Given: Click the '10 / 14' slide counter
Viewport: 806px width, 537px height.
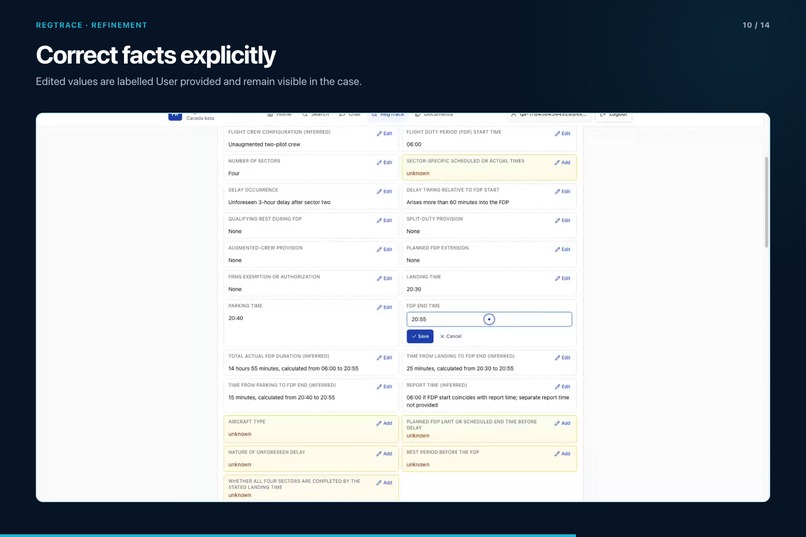Looking at the screenshot, I should pyautogui.click(x=756, y=25).
